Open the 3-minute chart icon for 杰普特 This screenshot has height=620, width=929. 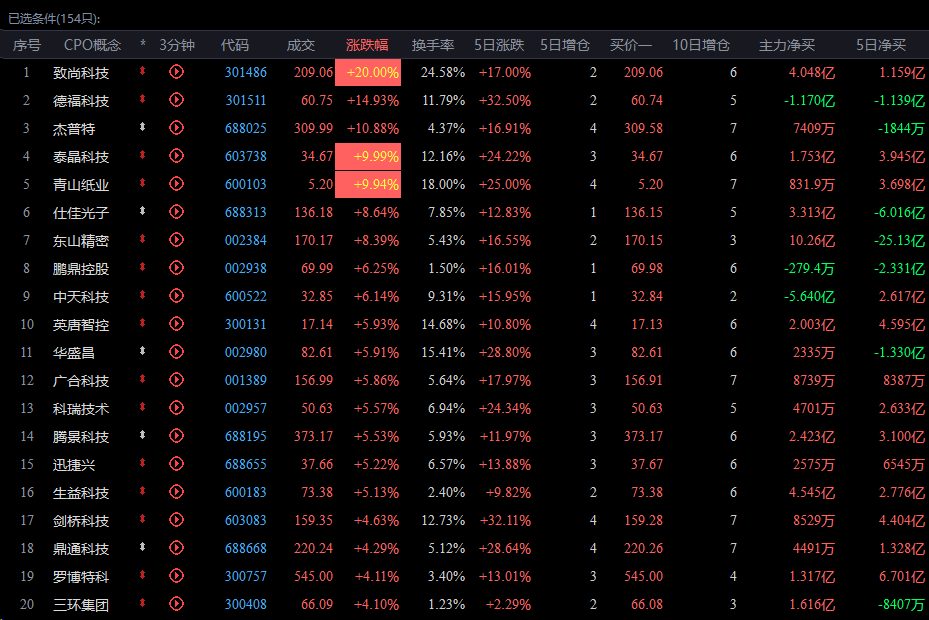[177, 128]
